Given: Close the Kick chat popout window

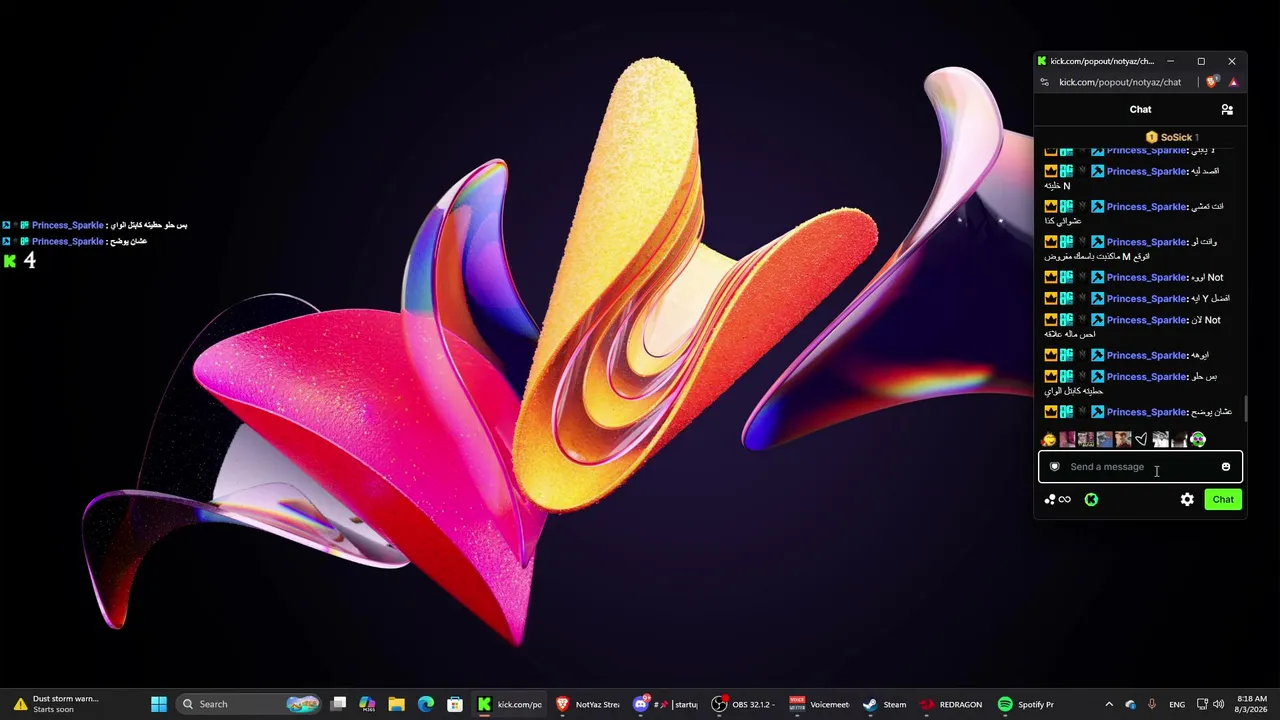Looking at the screenshot, I should [x=1232, y=61].
